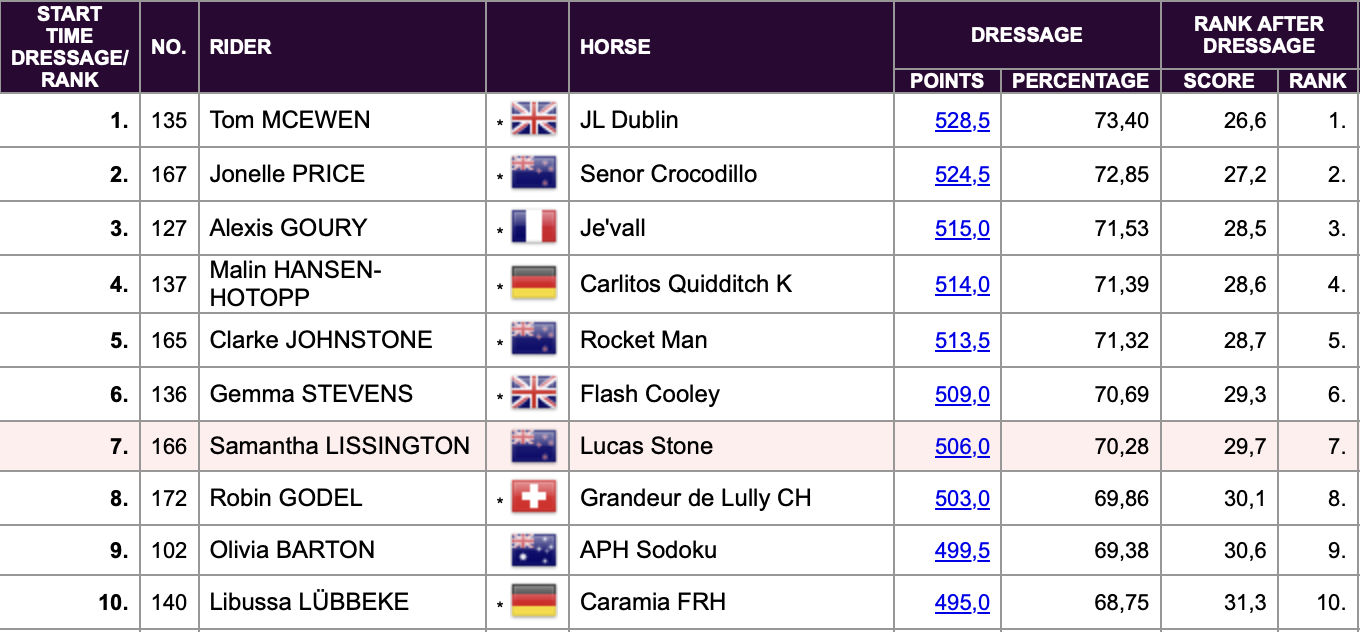Click the horse name Senor Crocodillo
The width and height of the screenshot is (1360, 632).
tap(668, 174)
